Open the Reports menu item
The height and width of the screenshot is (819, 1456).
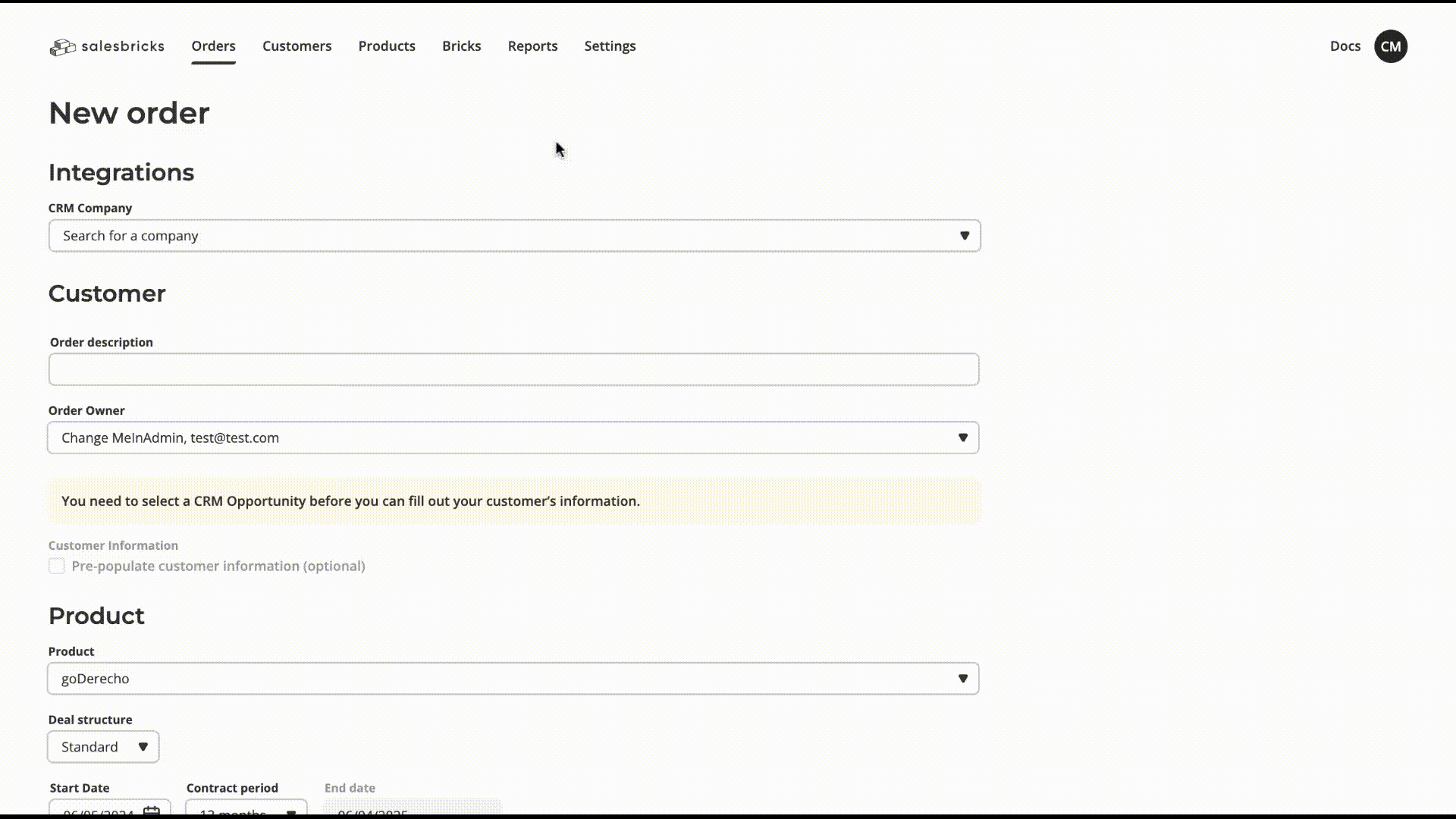pyautogui.click(x=532, y=46)
